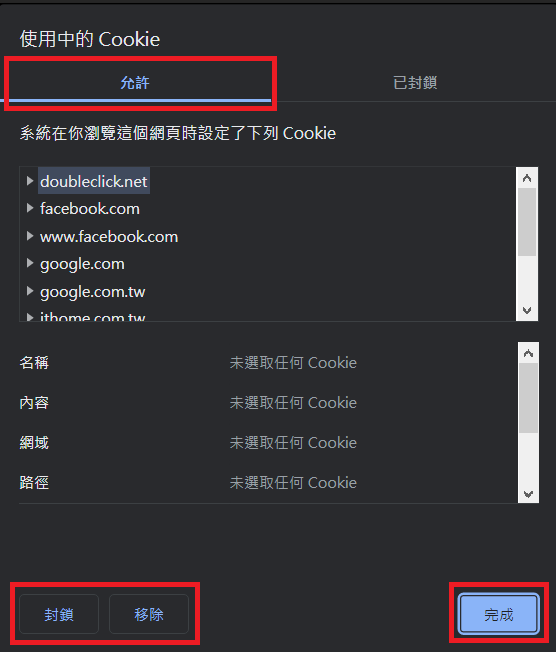The image size is (556, 652).
Task: Expand the google.com disclosure triangle
Action: (30, 263)
